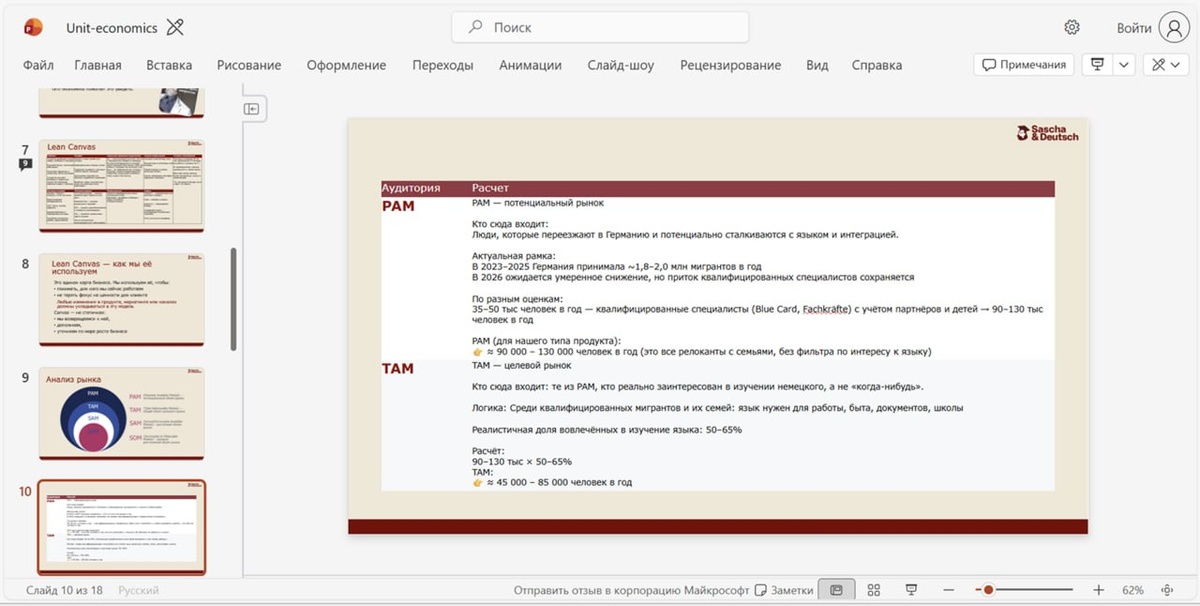1200x606 pixels.
Task: Start Slide Show from status bar icon
Action: 911,590
